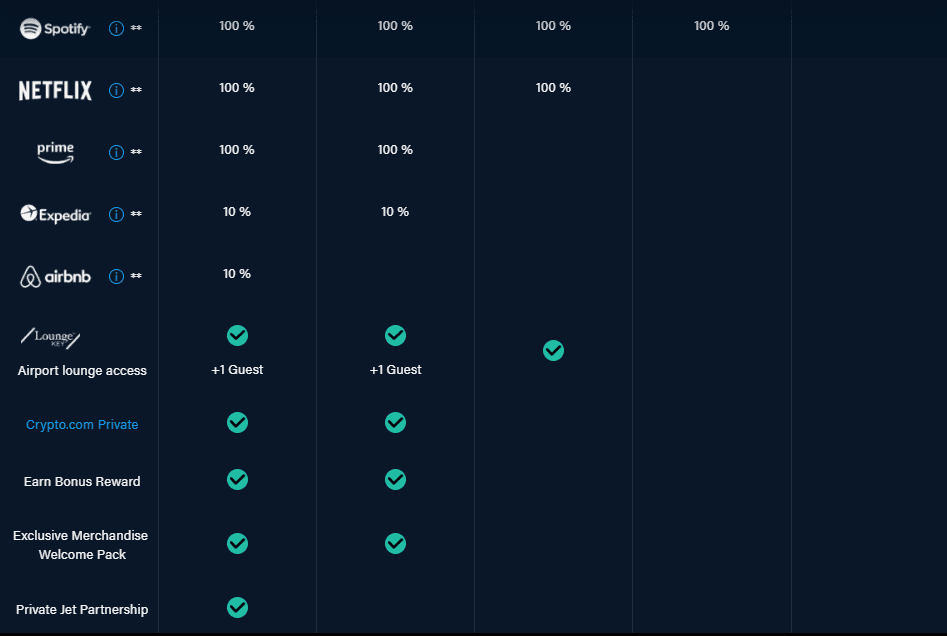Select the 'Earn Bonus Reward' label
Screen dimensions: 947x636
click(x=82, y=481)
